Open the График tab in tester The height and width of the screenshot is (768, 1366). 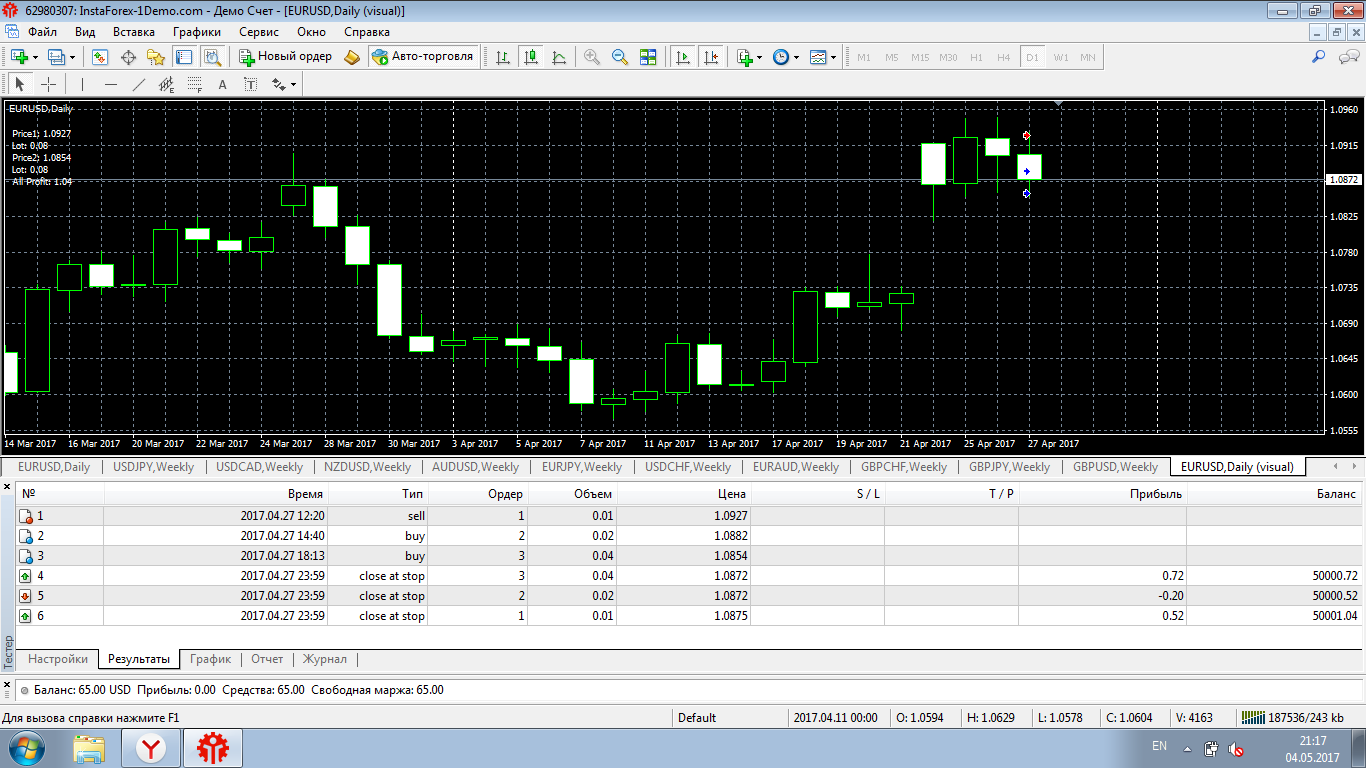(210, 659)
